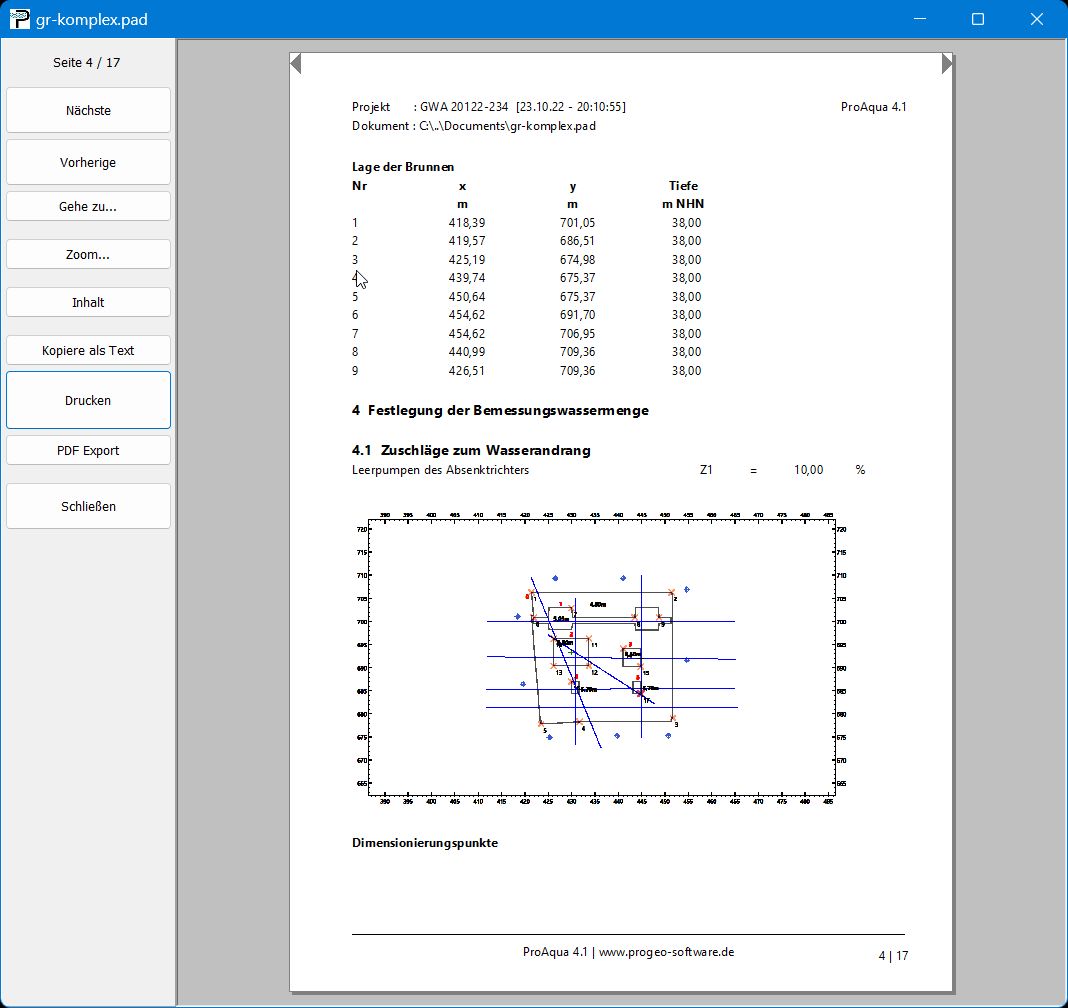The image size is (1068, 1008).
Task: Click the Dimensionierungspunkte heading
Action: [x=424, y=843]
